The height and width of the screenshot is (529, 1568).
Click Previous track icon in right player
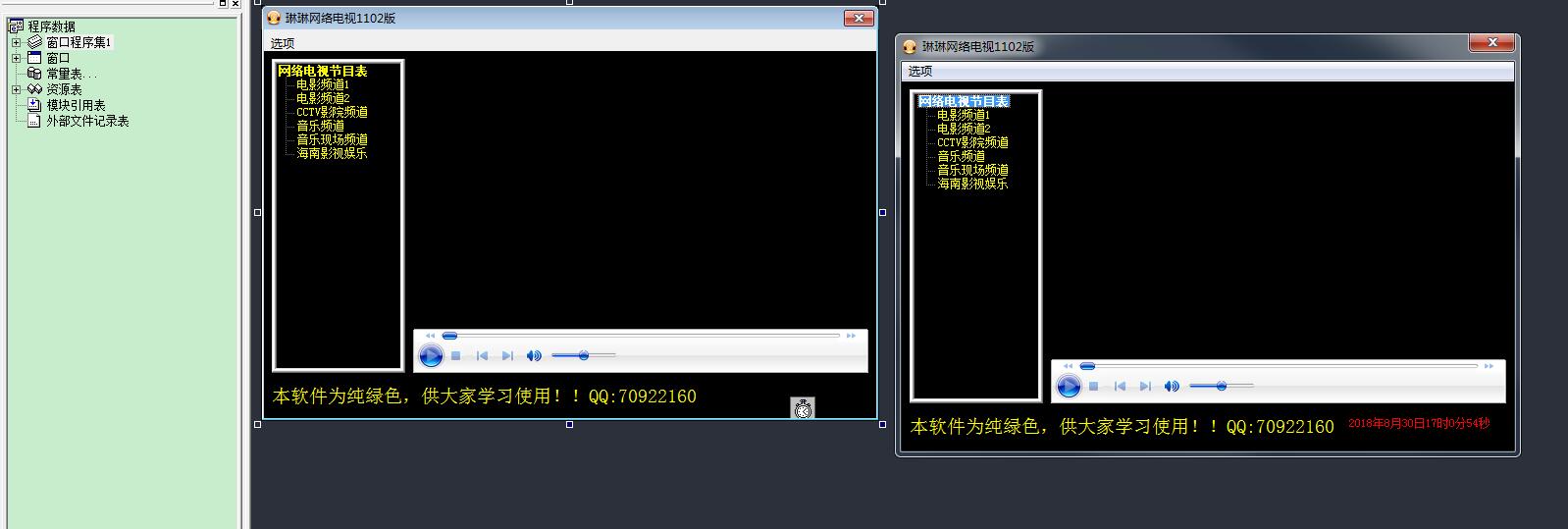pos(1120,387)
